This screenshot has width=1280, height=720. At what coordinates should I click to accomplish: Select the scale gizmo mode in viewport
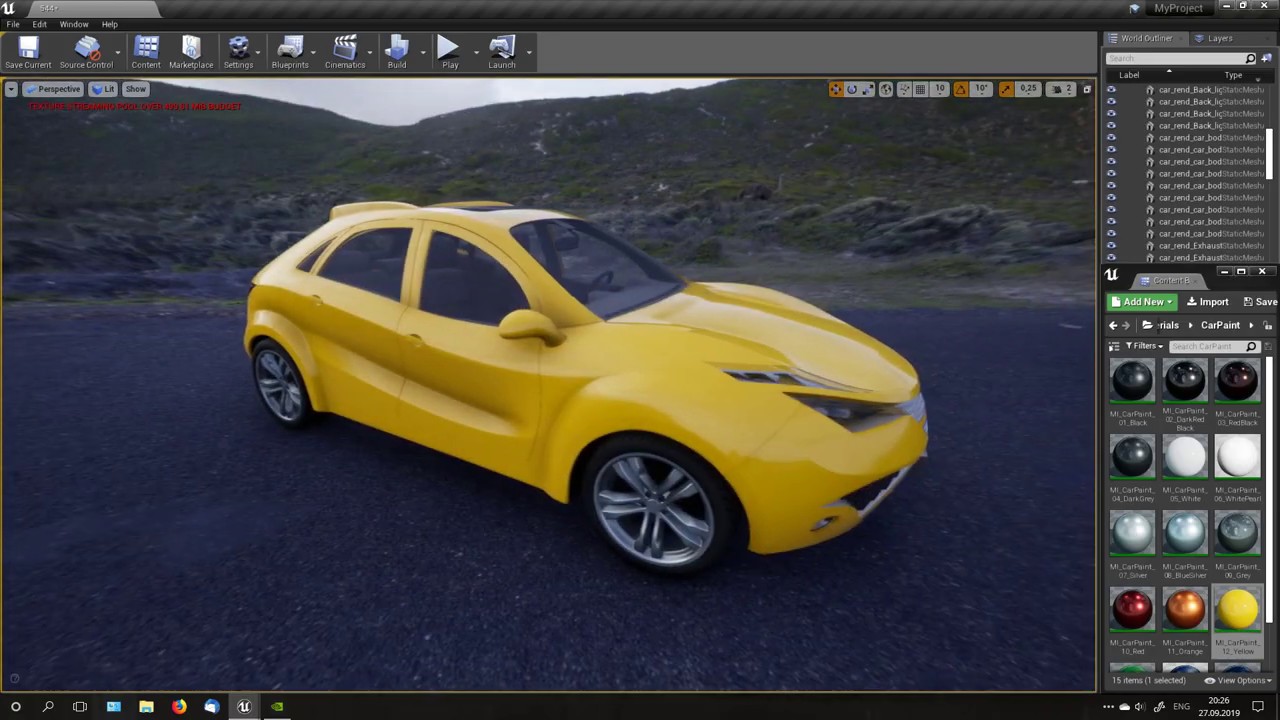pyautogui.click(x=868, y=89)
